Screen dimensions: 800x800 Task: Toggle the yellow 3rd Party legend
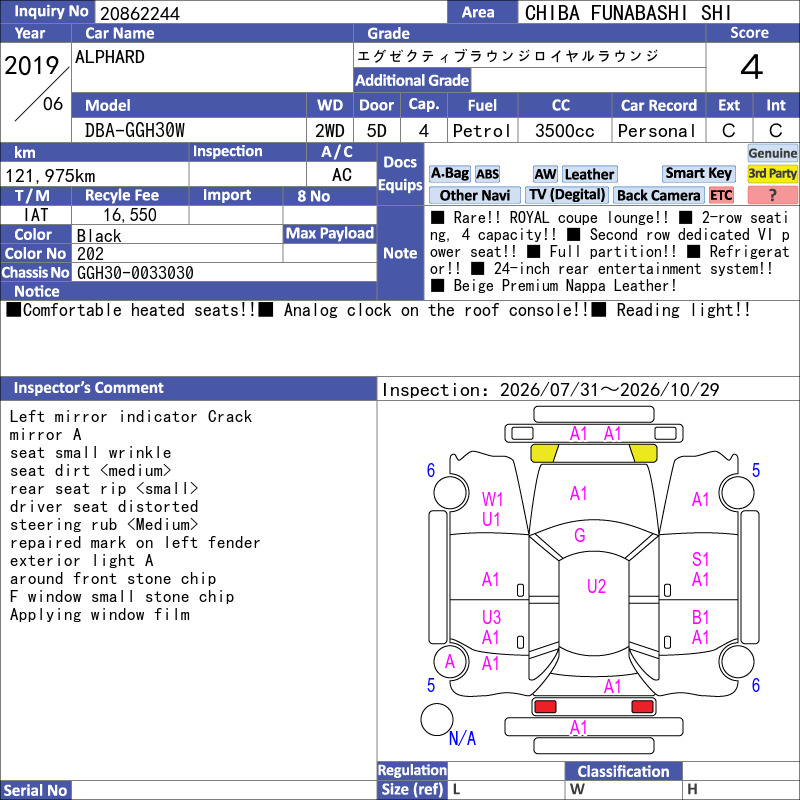point(772,174)
